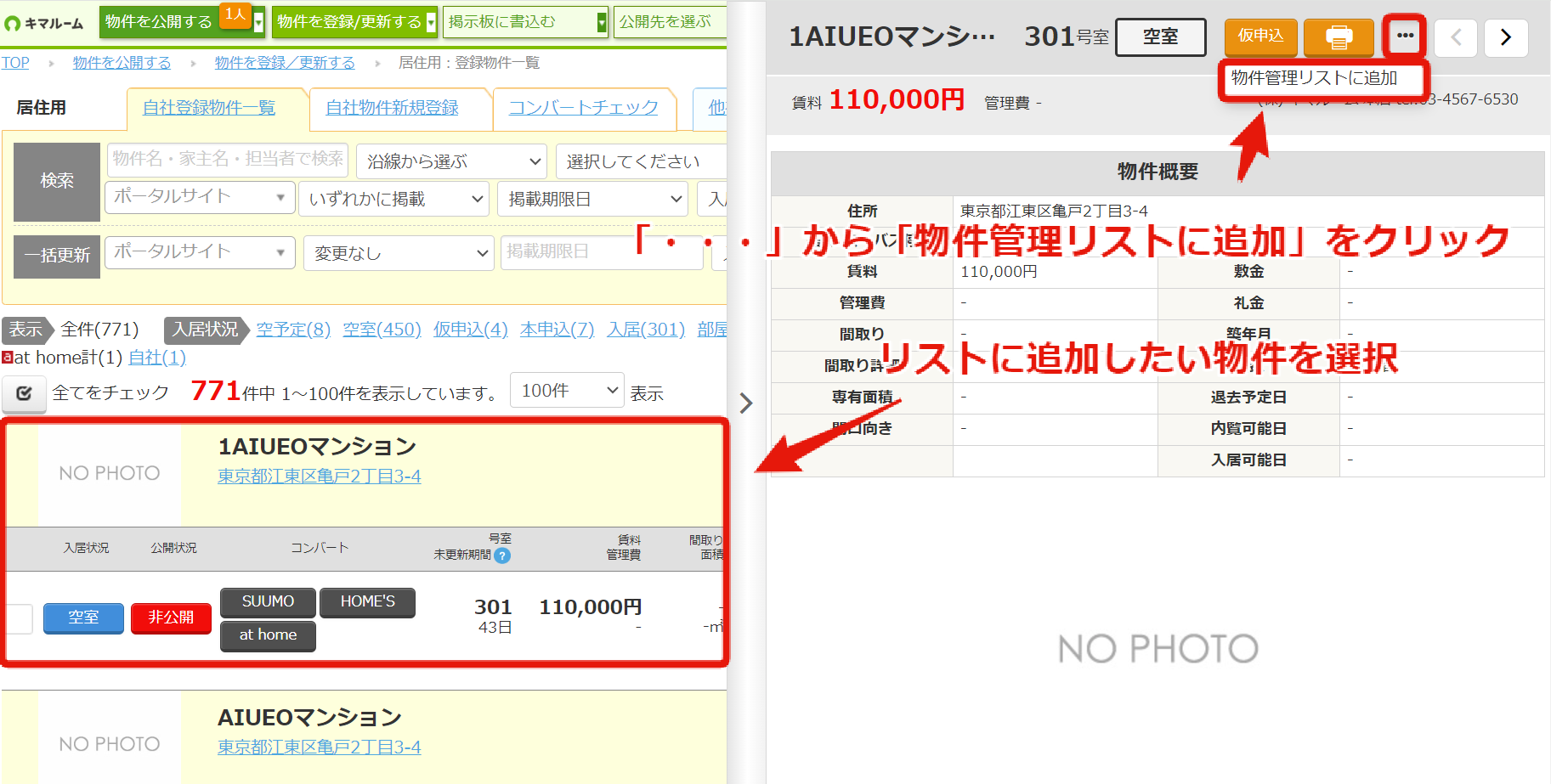Tick the checkbox on the 1AIUEOマンション row
Screen dimensions: 1551x784
point(19,618)
